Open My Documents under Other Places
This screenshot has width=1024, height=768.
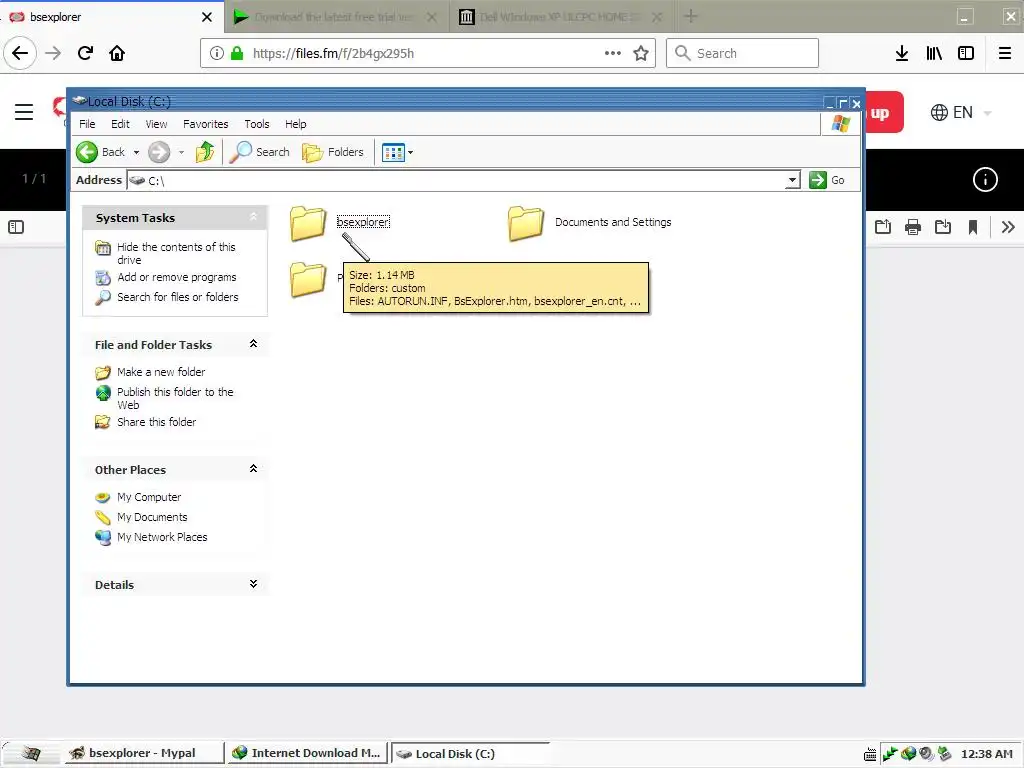click(152, 517)
